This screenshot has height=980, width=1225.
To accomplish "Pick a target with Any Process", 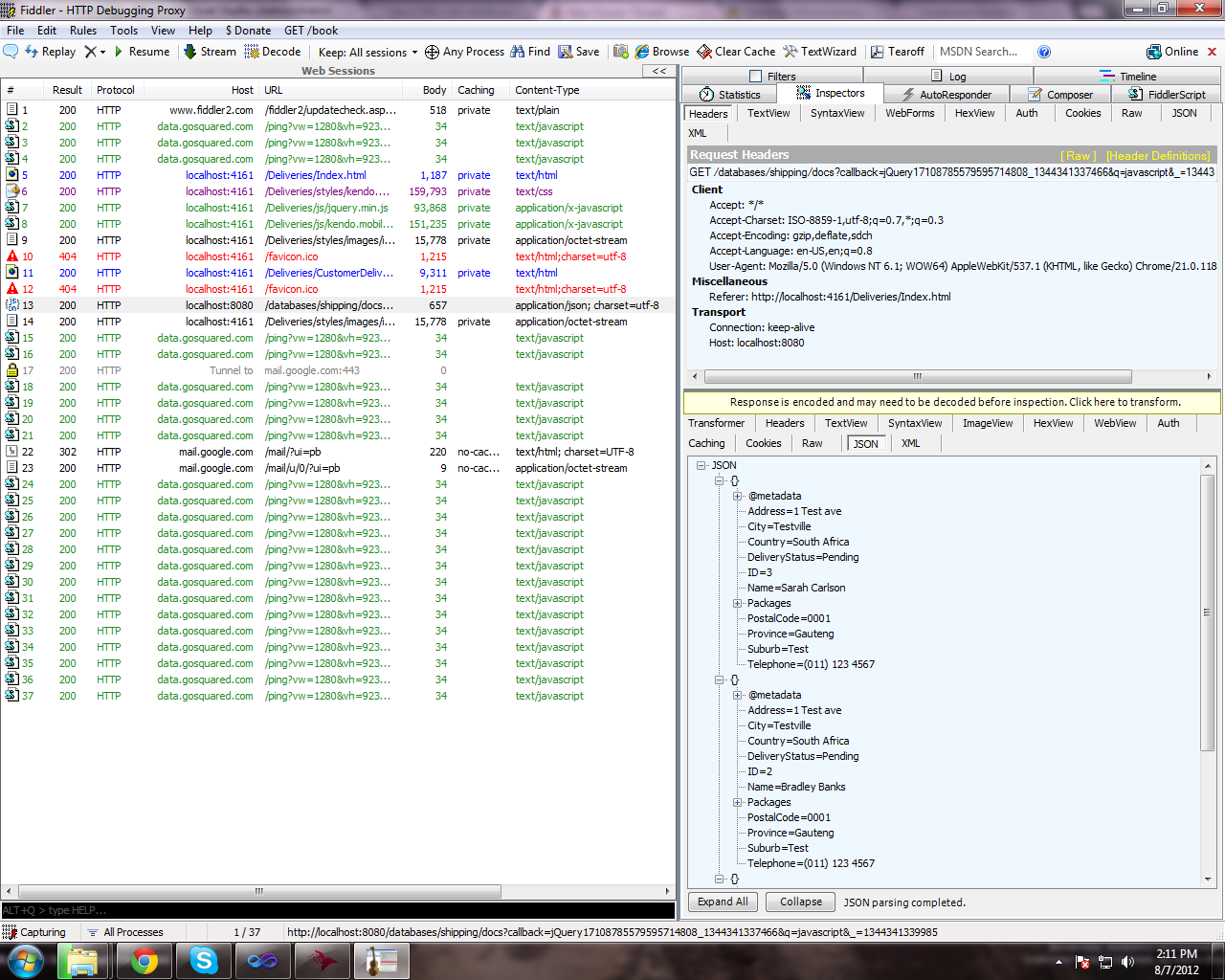I will [x=464, y=52].
